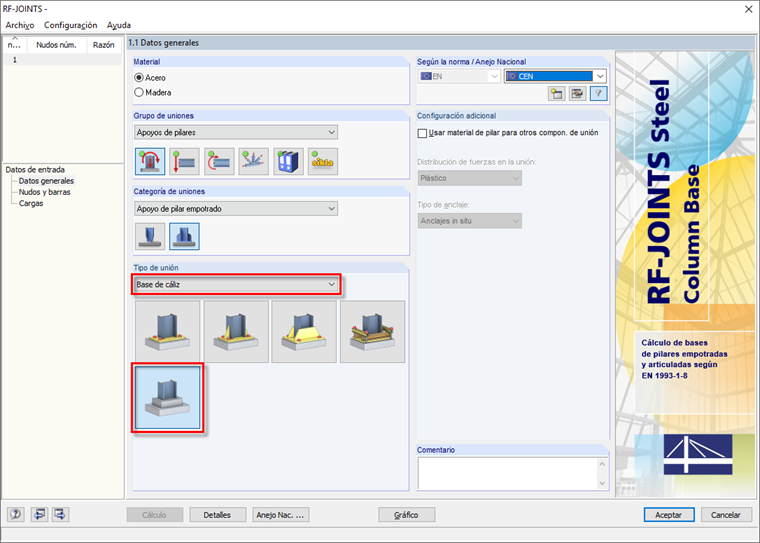Select the Acero material radio button
This screenshot has width=760, height=543.
139,78
